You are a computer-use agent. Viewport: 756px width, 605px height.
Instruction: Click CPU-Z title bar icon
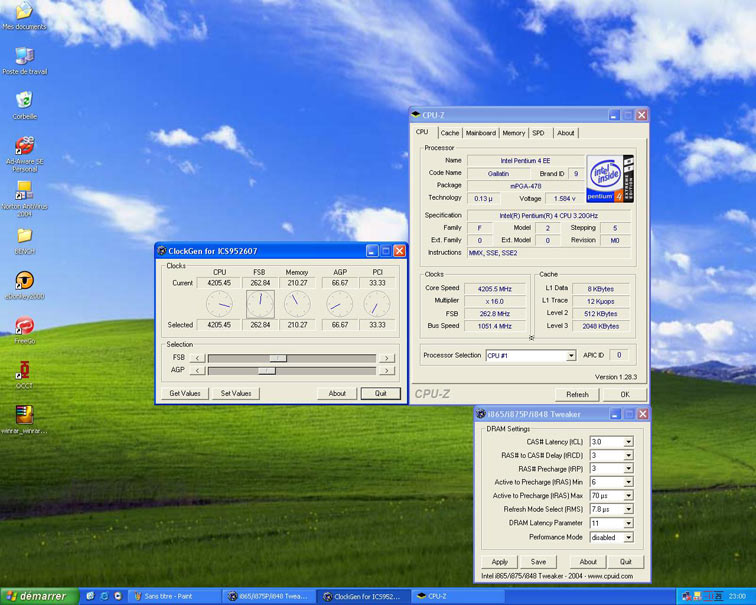click(416, 115)
